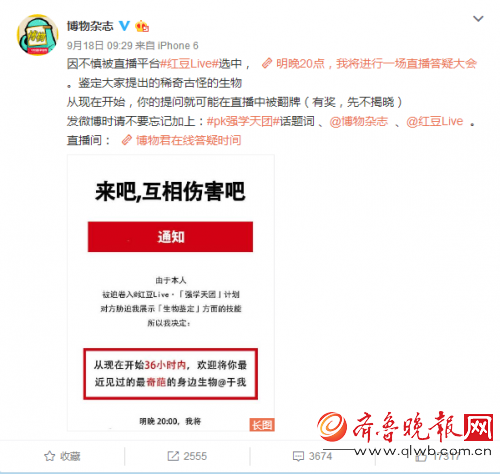Click the crown membership badge icon
The width and height of the screenshot is (500, 474).
point(142,26)
